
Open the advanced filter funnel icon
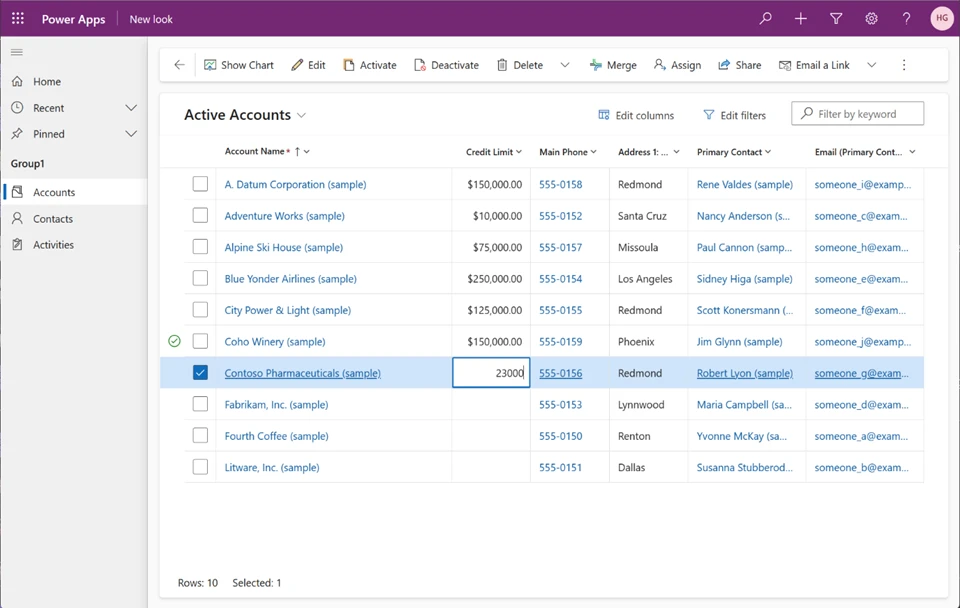pyautogui.click(x=836, y=19)
